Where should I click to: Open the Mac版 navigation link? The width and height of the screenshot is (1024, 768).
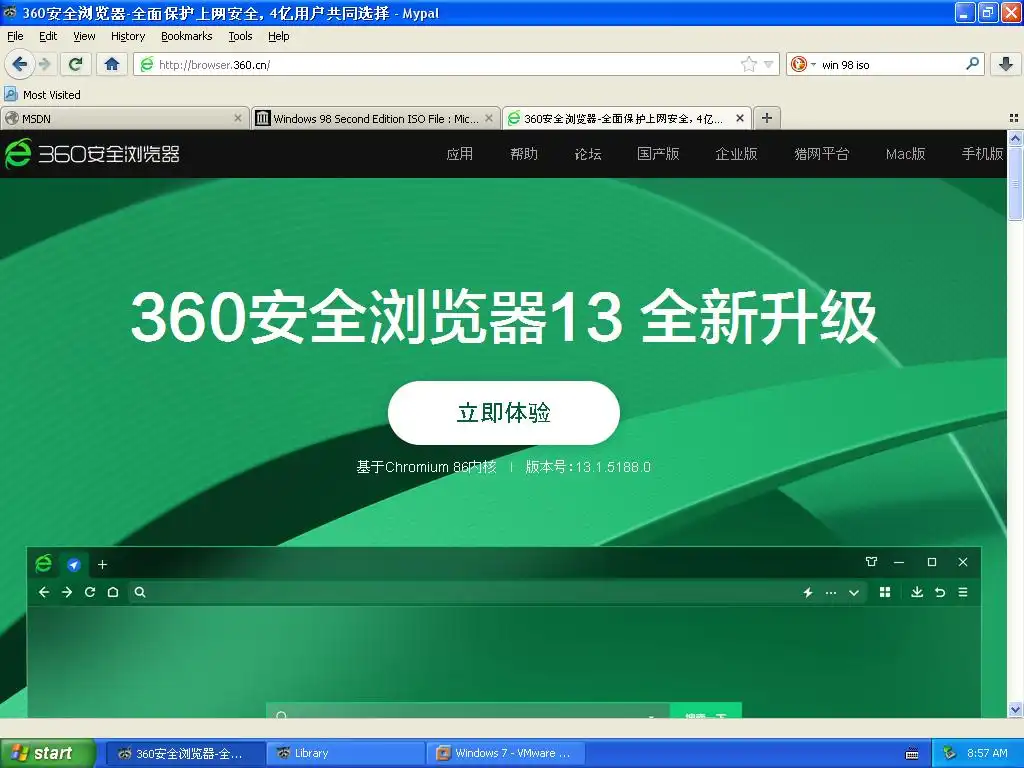[905, 154]
